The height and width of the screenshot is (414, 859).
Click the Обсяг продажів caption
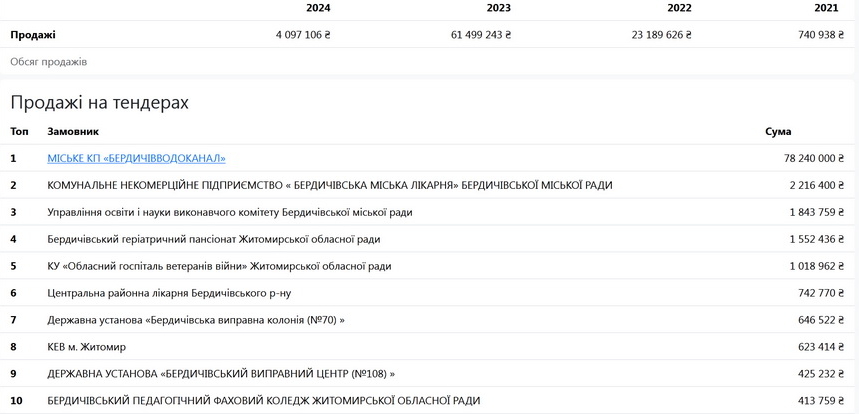(48, 62)
